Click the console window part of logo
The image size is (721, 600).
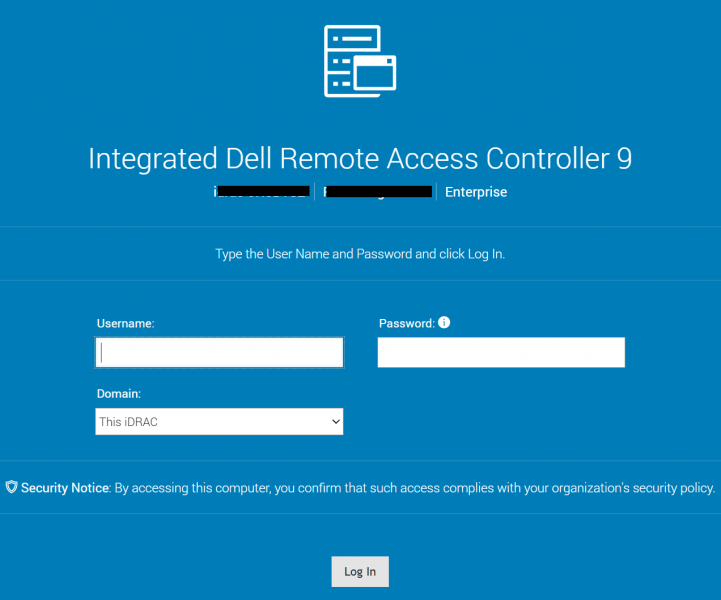[374, 73]
